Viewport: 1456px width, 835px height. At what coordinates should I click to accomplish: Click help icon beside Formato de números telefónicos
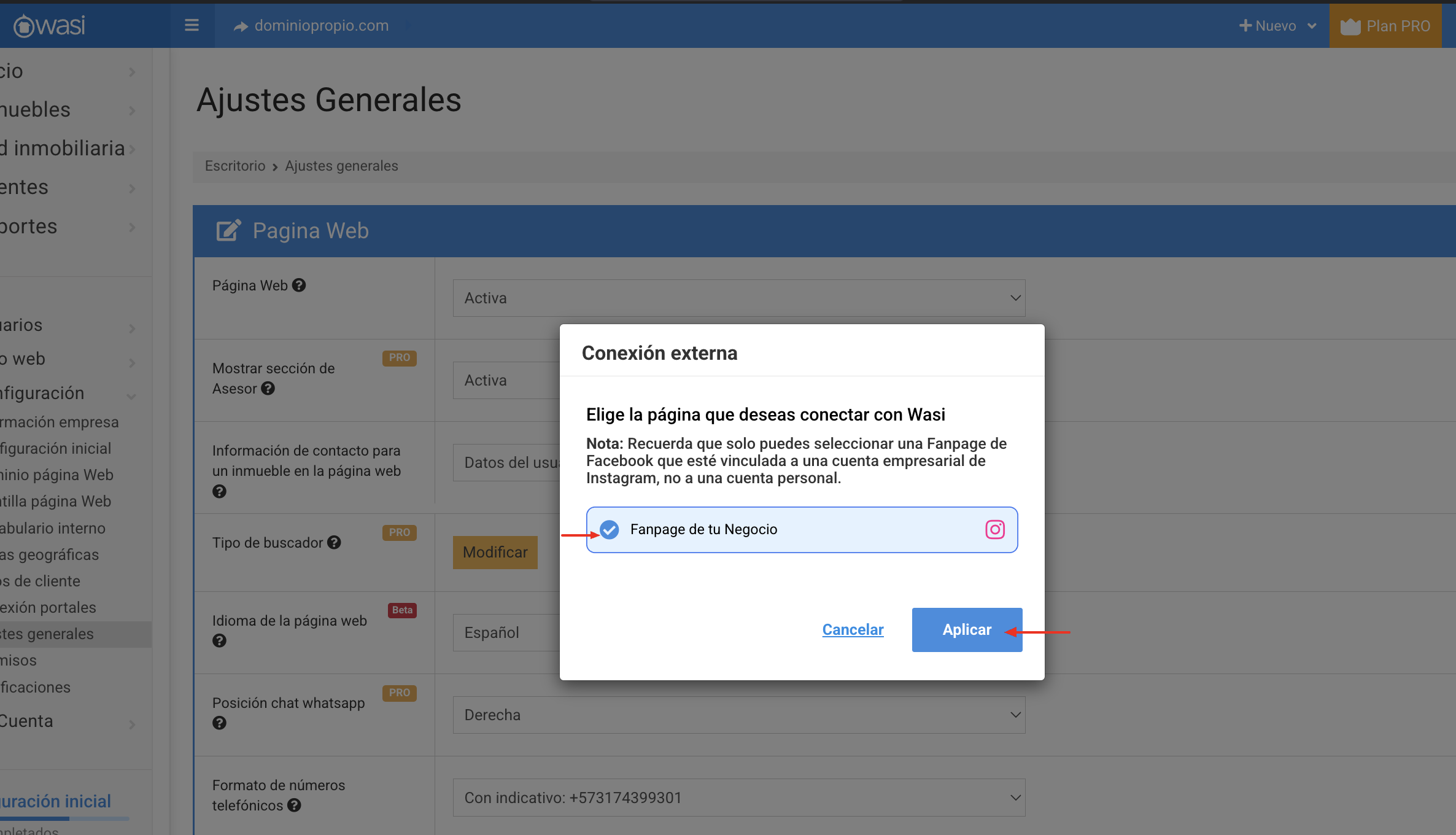[294, 806]
